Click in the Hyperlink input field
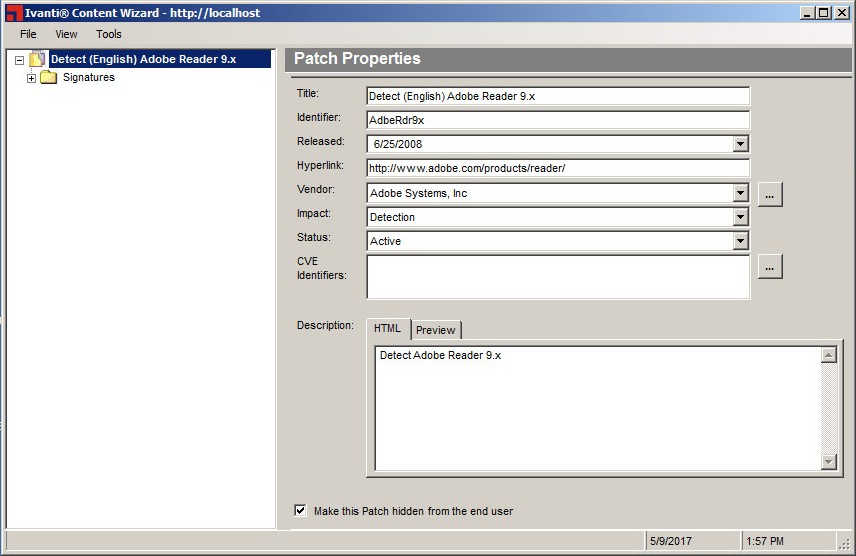This screenshot has width=856, height=556. pos(558,168)
